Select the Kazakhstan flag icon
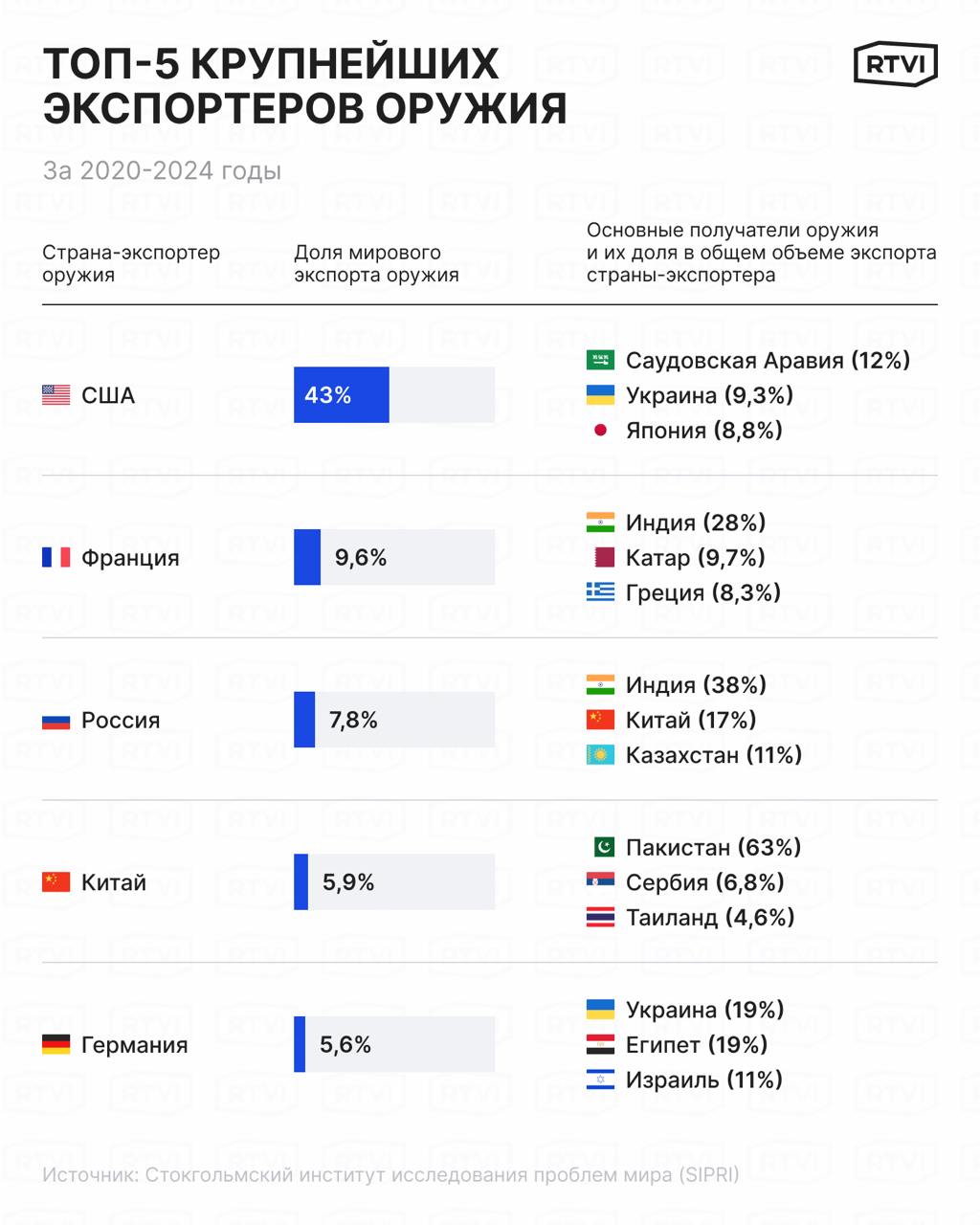 point(600,755)
